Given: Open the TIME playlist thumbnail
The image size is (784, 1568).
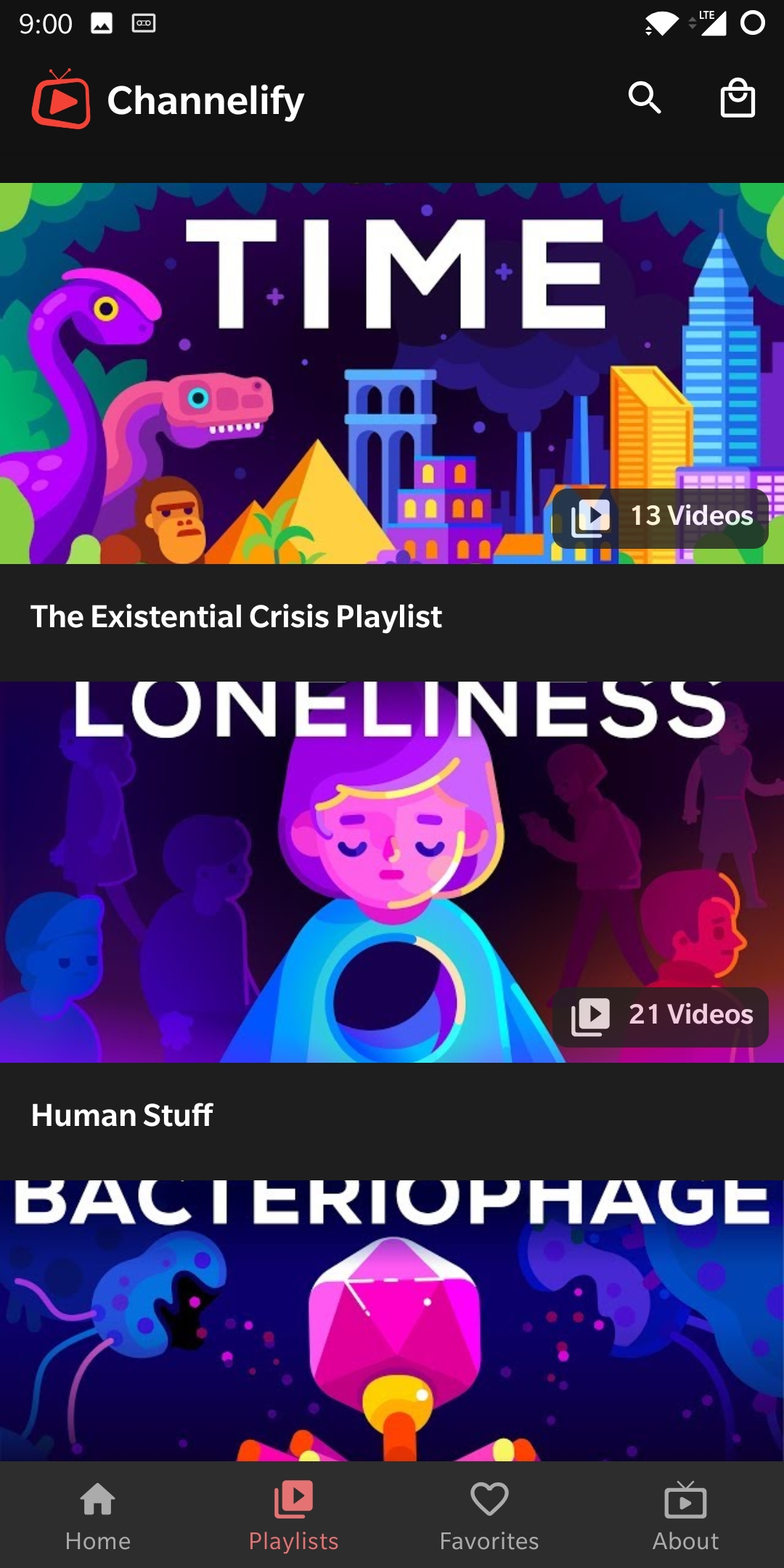Looking at the screenshot, I should [392, 373].
